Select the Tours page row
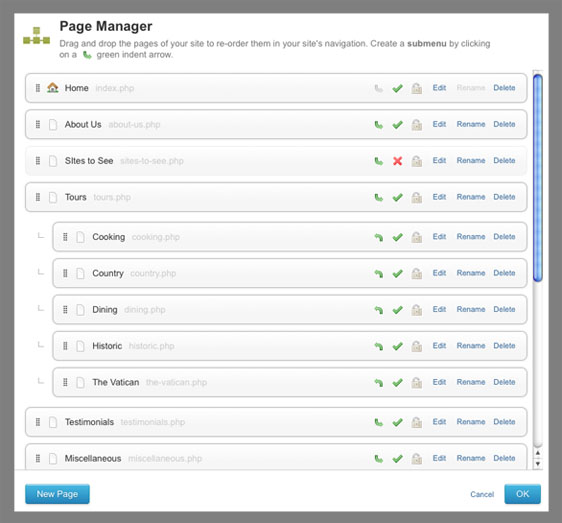 coord(276,197)
